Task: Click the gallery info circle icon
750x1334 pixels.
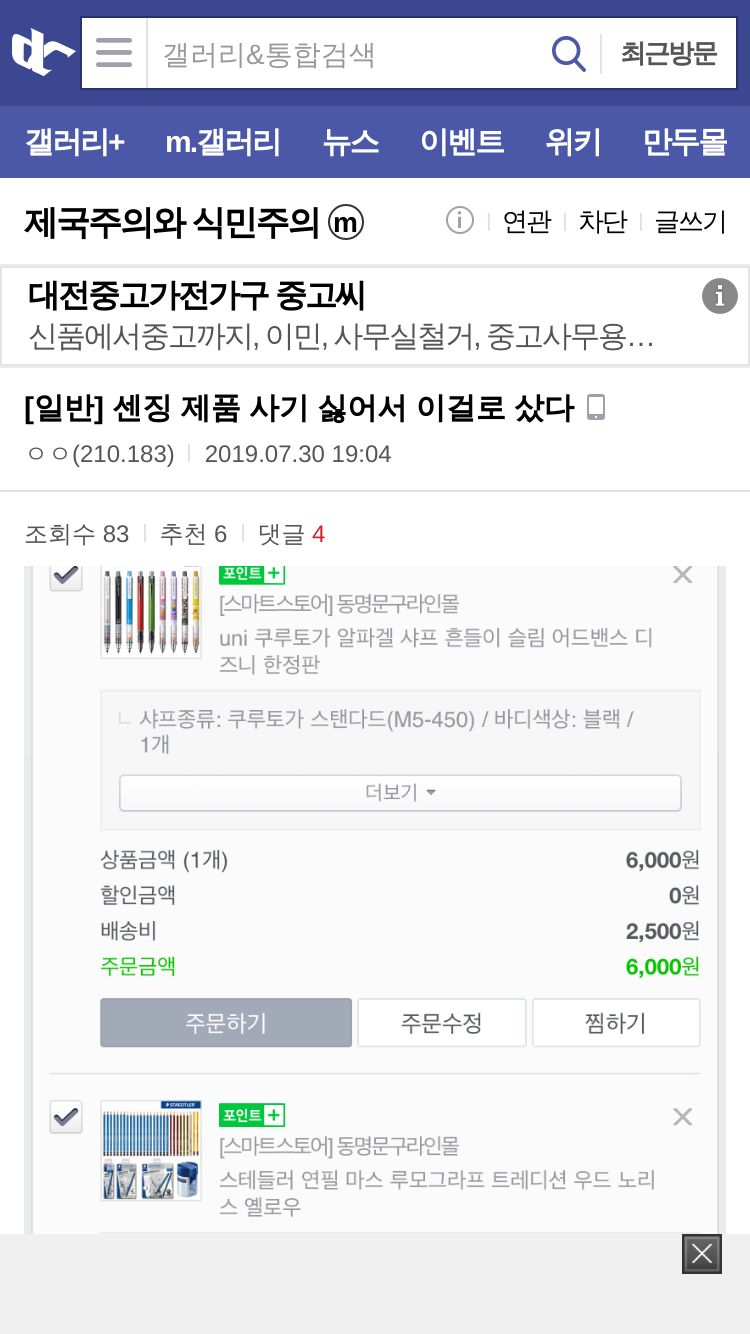Action: point(459,220)
